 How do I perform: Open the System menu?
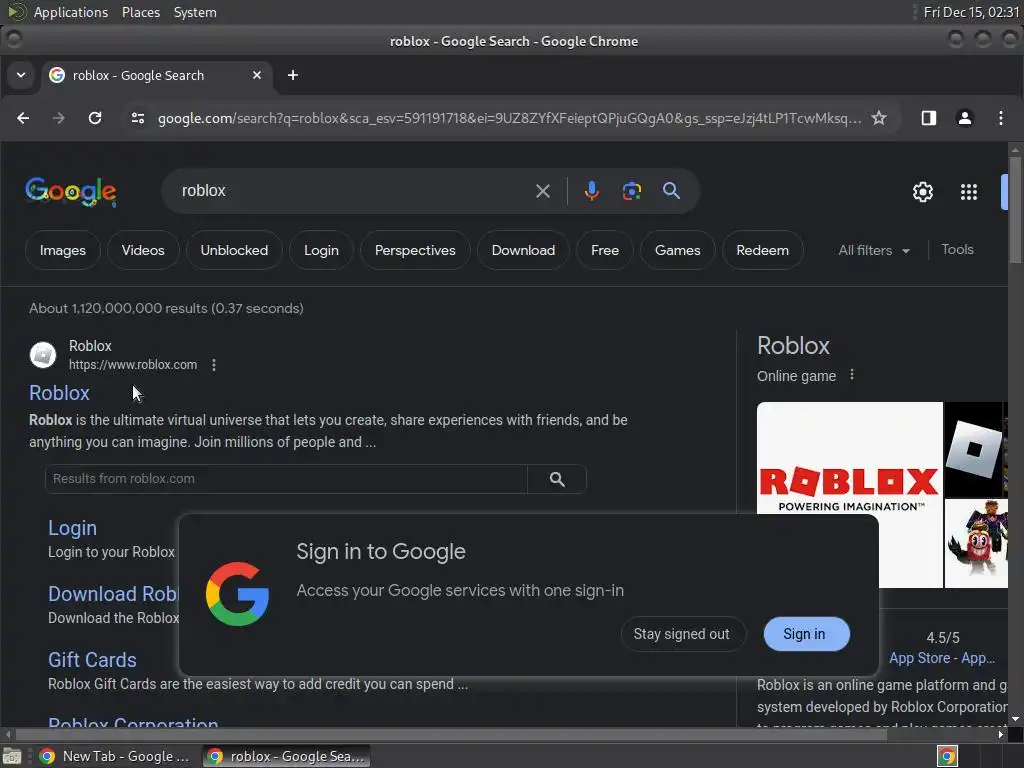195,12
